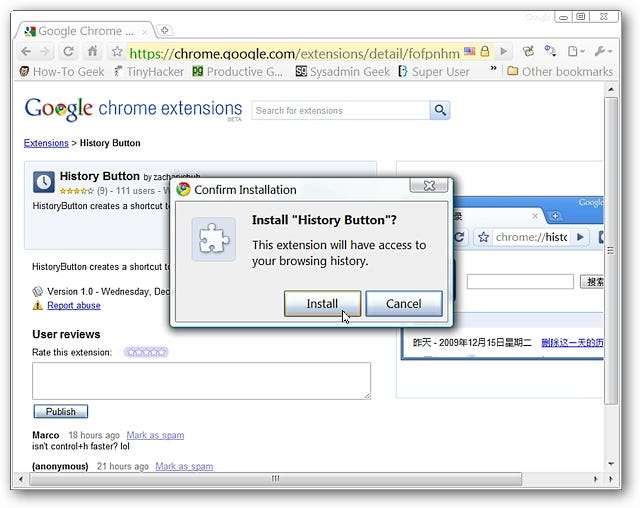Close the Google Chrome tab

click(x=144, y=31)
